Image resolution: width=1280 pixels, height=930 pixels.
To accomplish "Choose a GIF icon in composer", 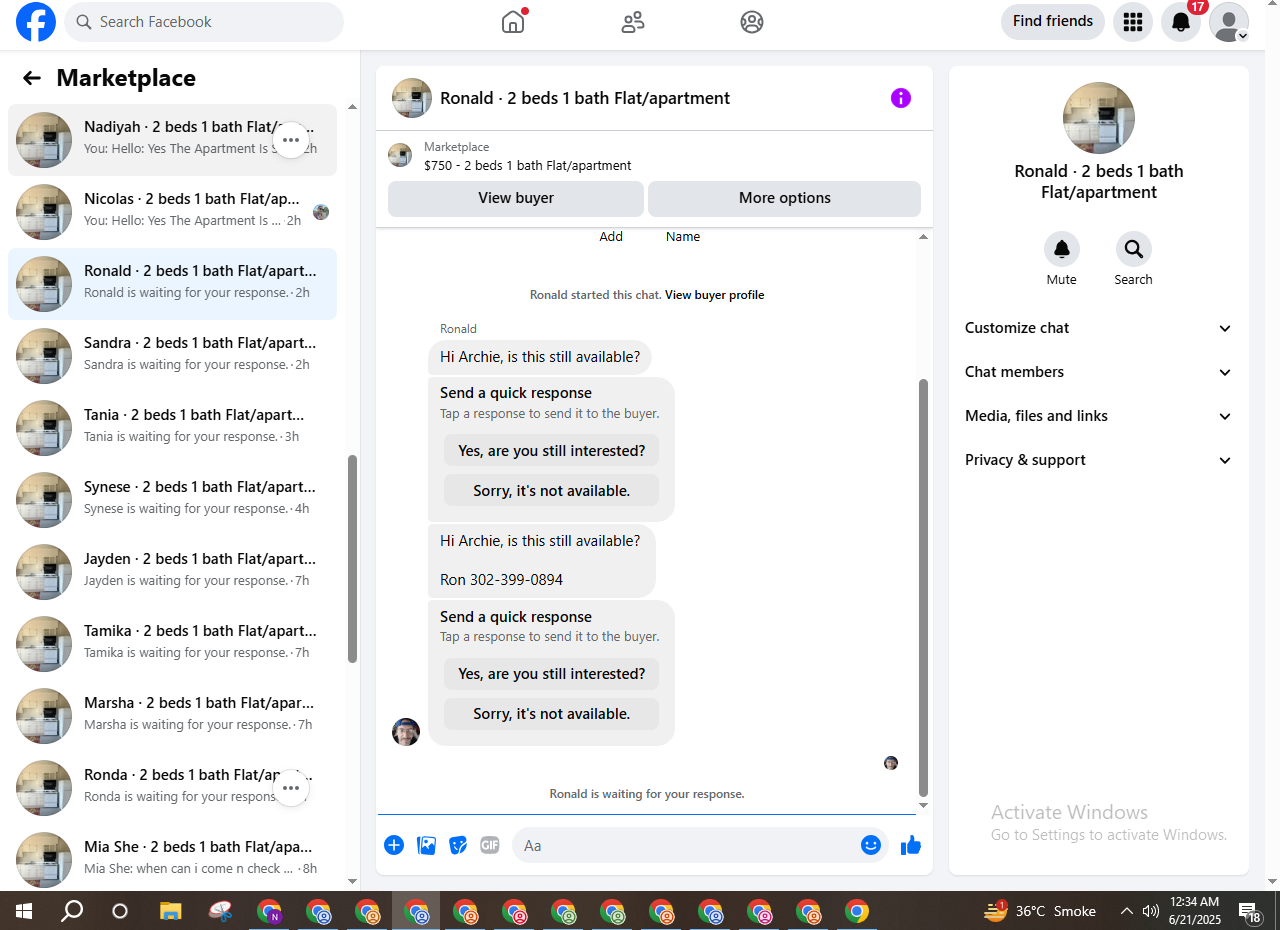I will tap(489, 846).
